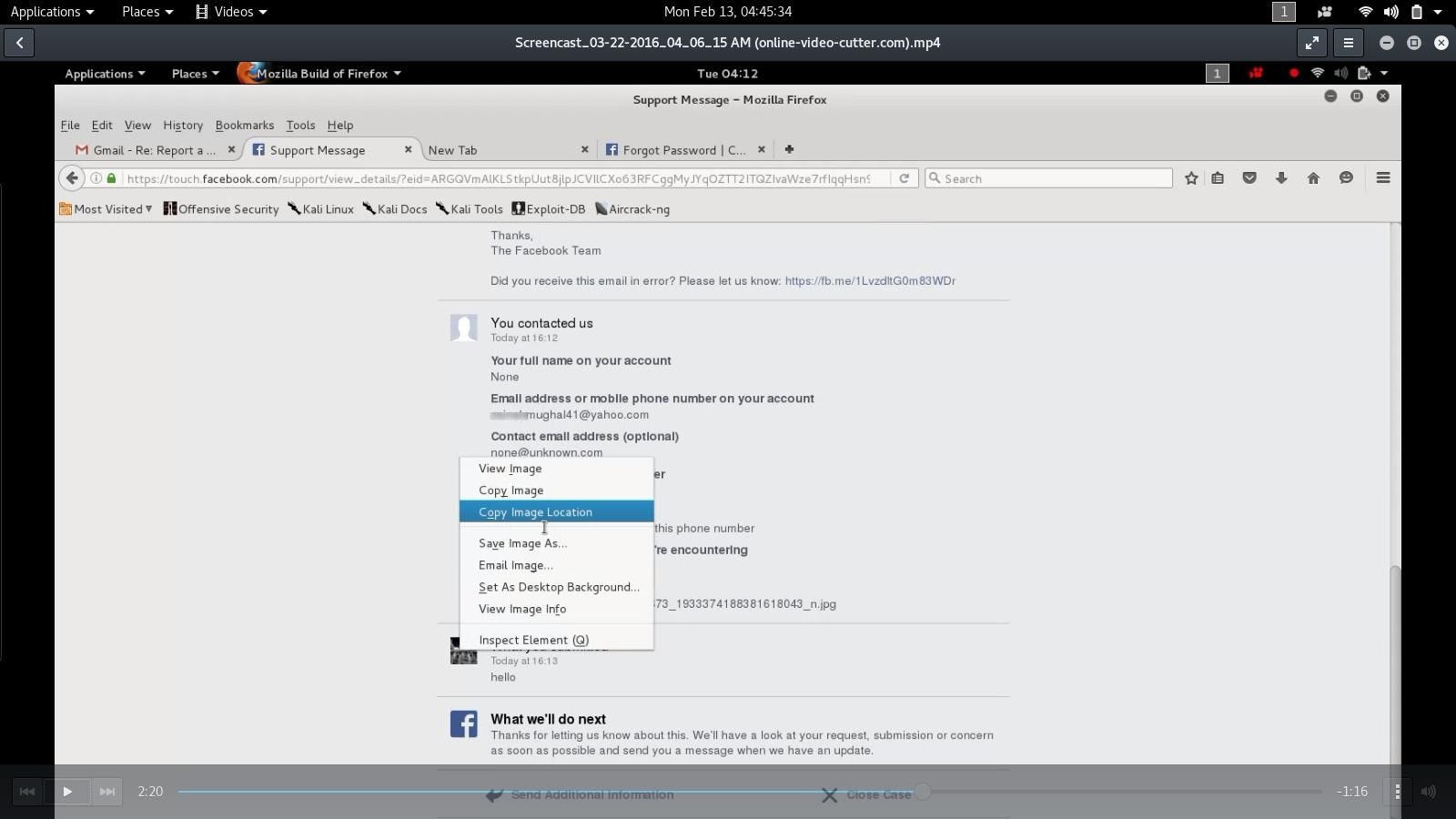This screenshot has height=819, width=1456.
Task: Select Copy Image Location in context menu
Action: tap(556, 512)
